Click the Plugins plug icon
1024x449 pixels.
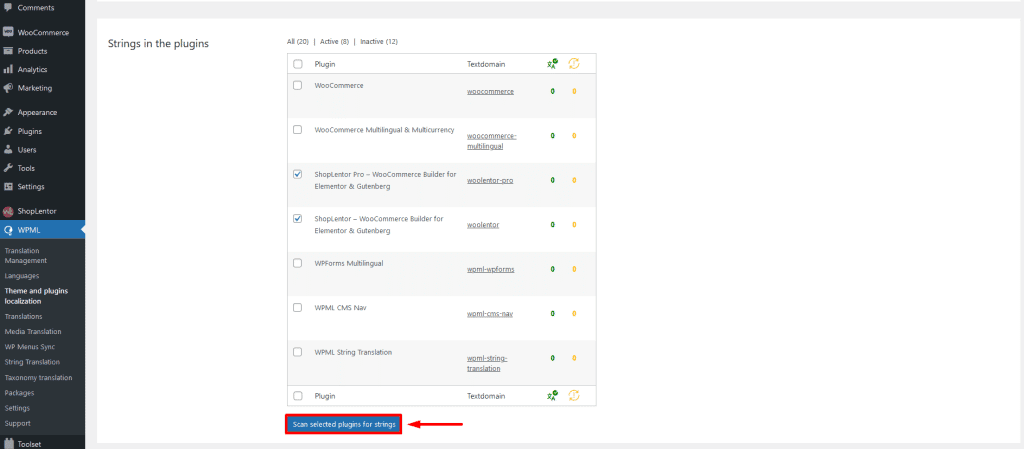pyautogui.click(x=8, y=131)
